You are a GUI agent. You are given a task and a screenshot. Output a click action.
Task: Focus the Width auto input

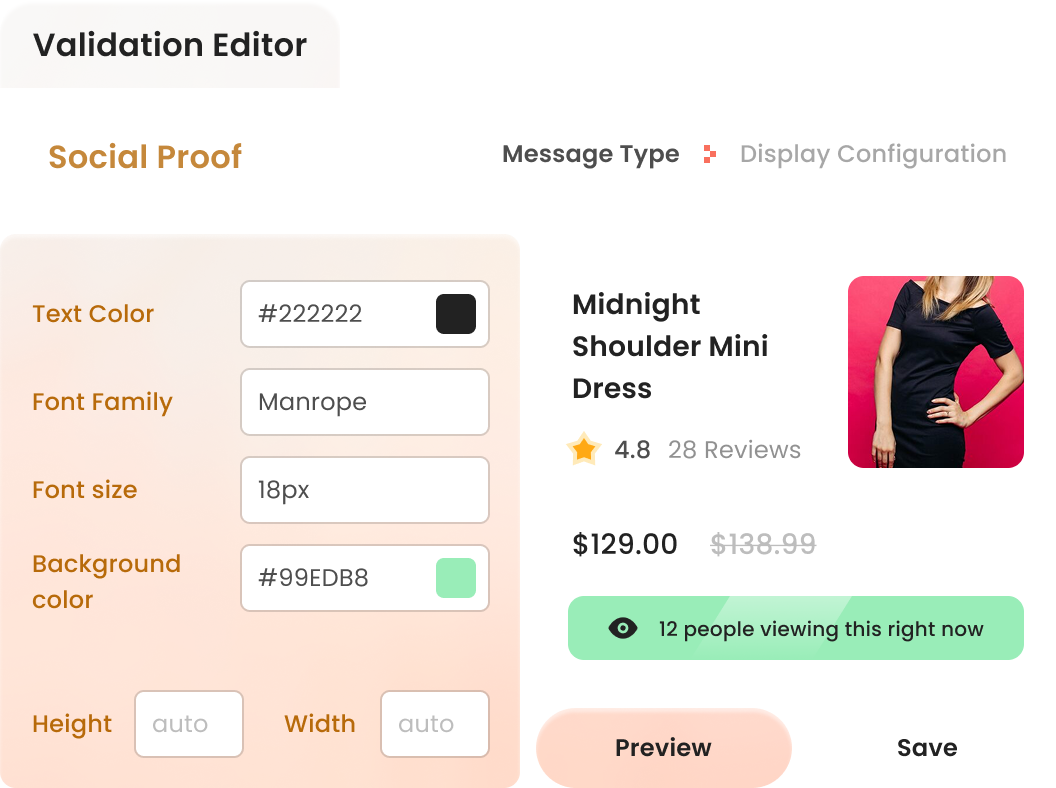pos(435,724)
